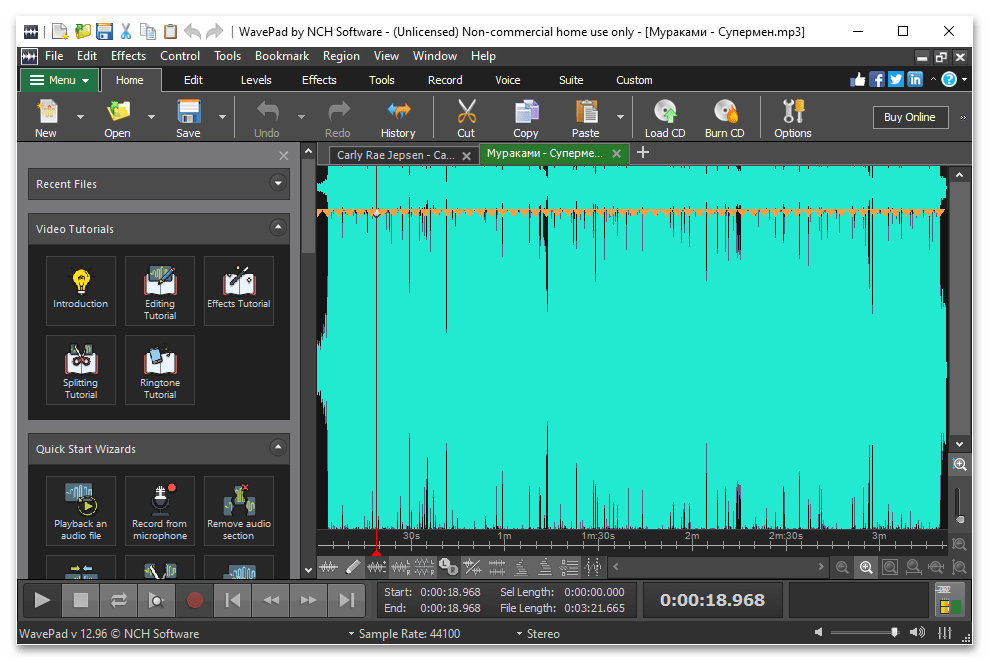Switch to the Carly Rae Jepsen file tab
The height and width of the screenshot is (661, 989).
395,154
